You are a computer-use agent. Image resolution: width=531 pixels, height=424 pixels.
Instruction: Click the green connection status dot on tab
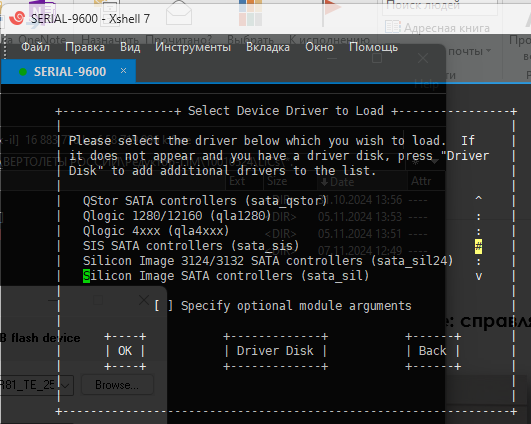(x=23, y=72)
